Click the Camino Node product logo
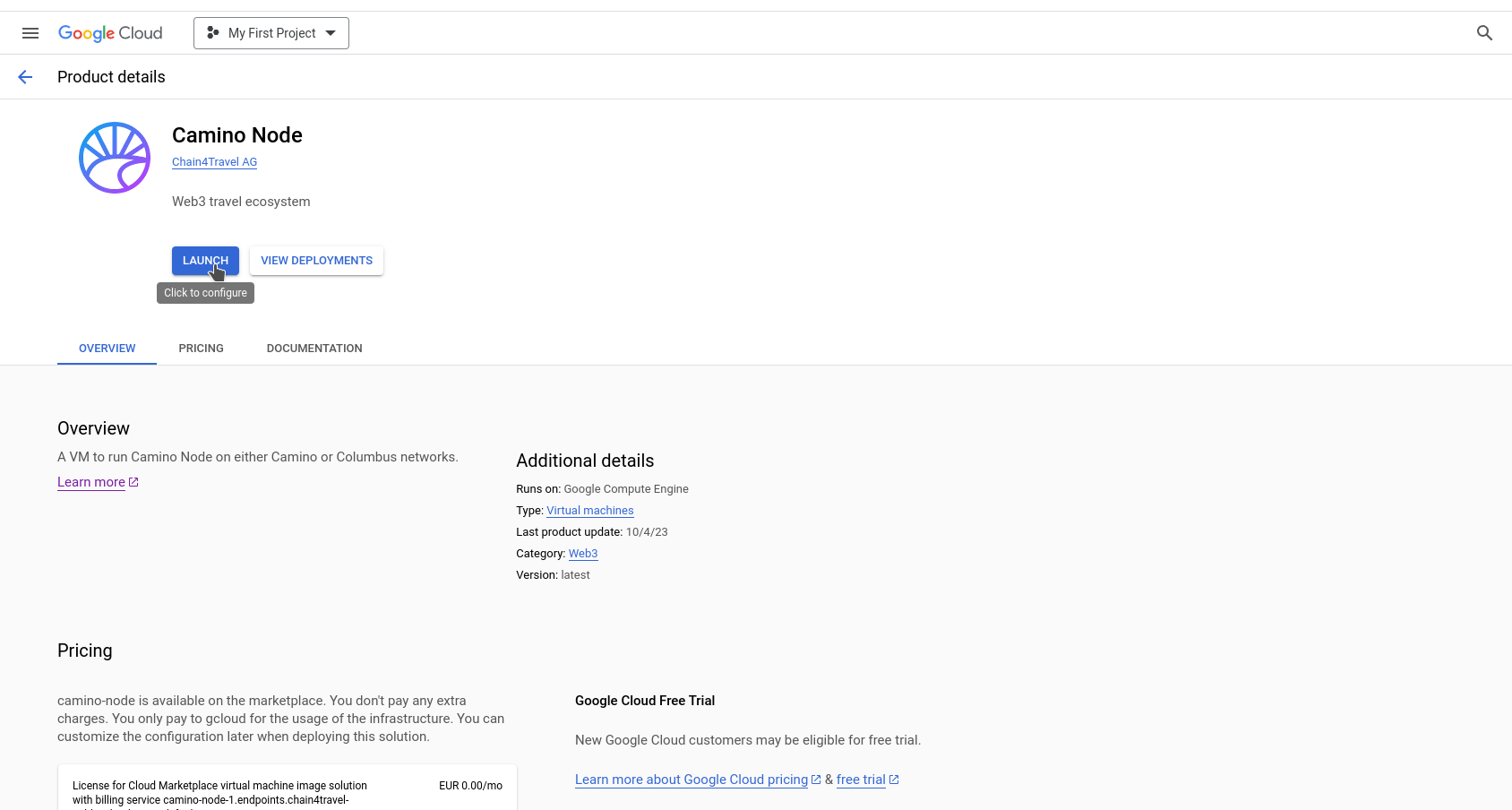The height and width of the screenshot is (810, 1512). tap(115, 158)
